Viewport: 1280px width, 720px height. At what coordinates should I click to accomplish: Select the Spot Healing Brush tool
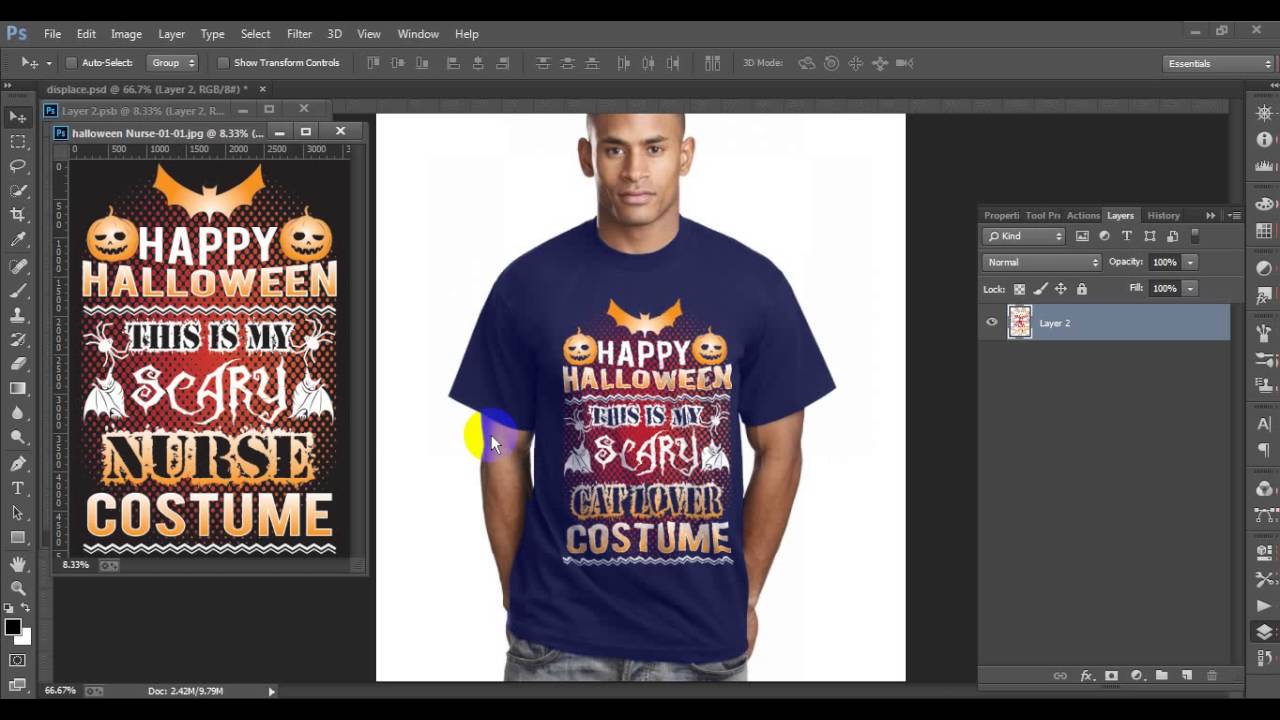18,266
